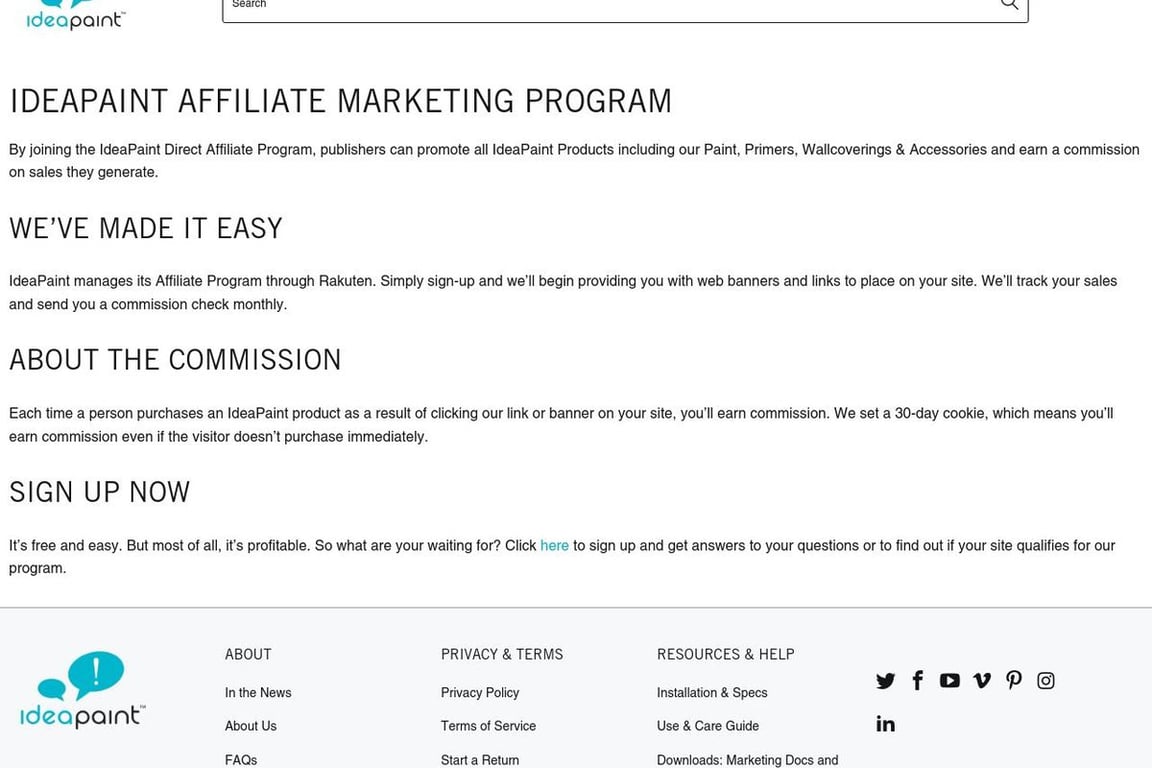Screen dimensions: 1152x768
Task: Go to About Us page
Action: [x=251, y=726]
